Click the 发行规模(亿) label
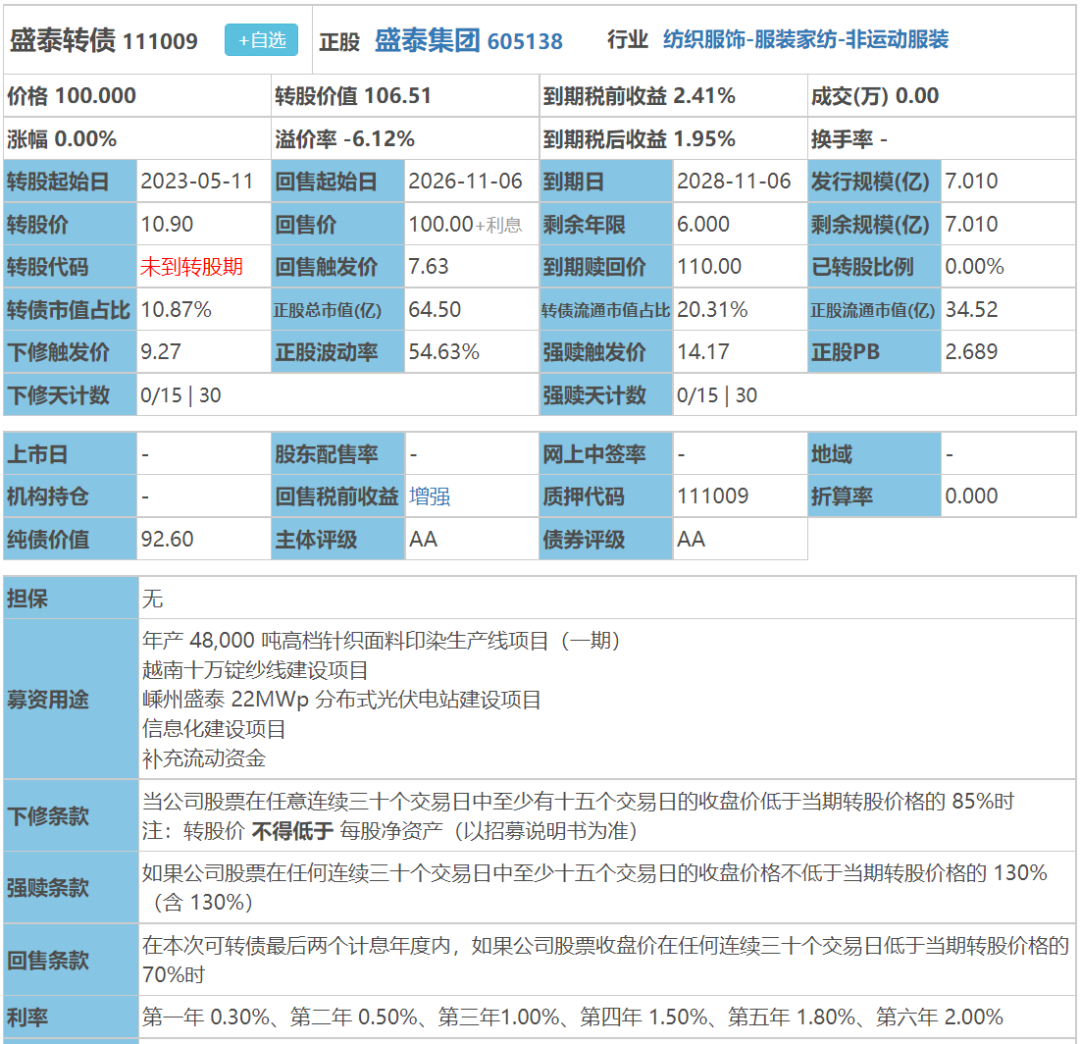Viewport: 1080px width, 1044px height. [871, 182]
